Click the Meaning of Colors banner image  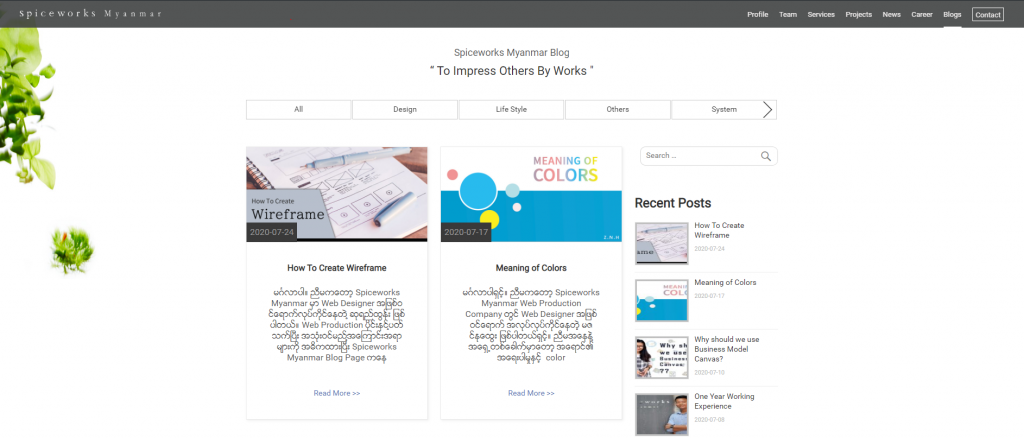531,194
